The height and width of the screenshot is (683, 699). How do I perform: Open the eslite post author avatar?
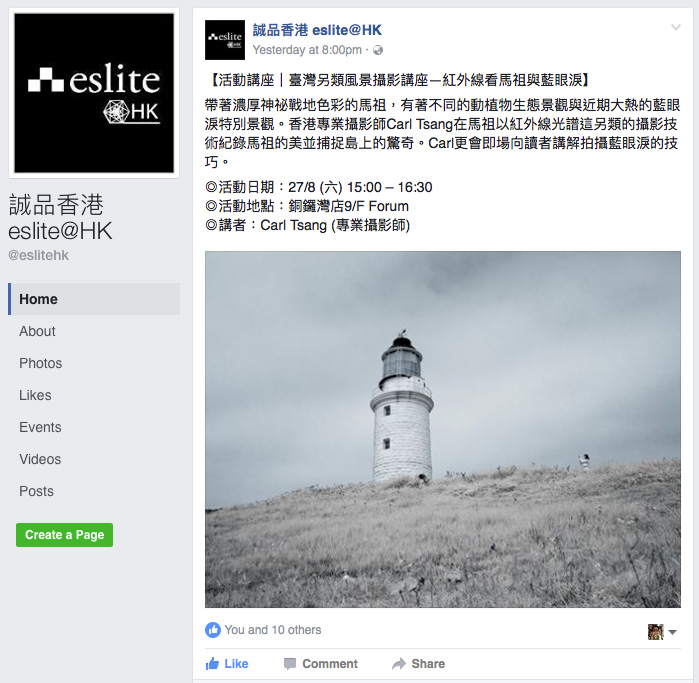[225, 40]
